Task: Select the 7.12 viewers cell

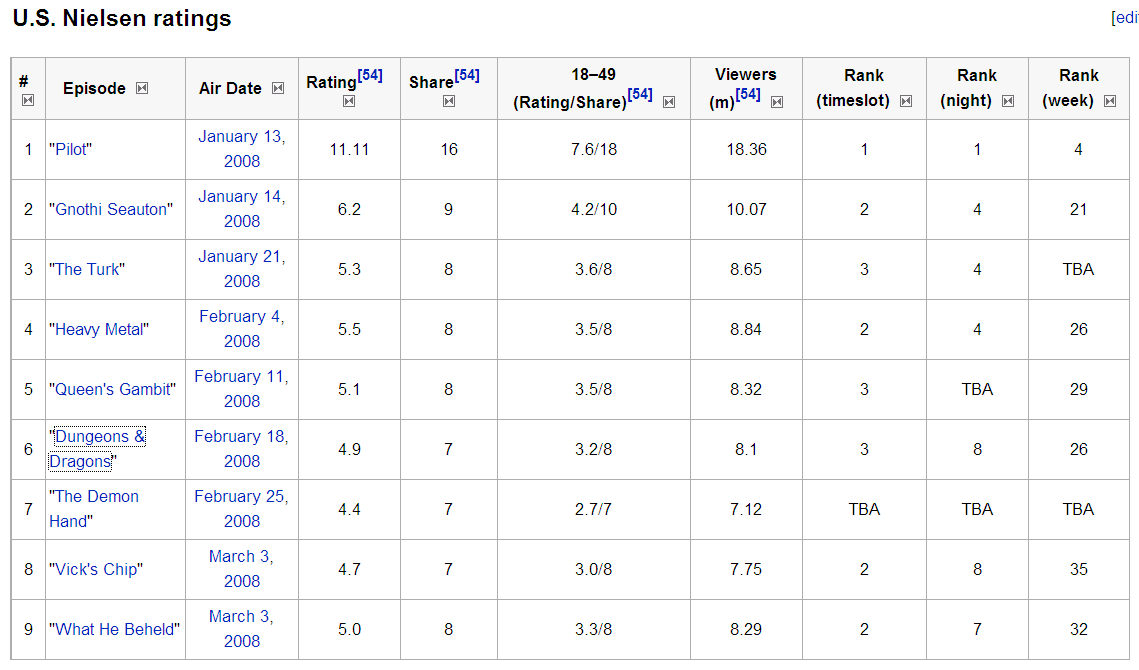Action: [747, 509]
